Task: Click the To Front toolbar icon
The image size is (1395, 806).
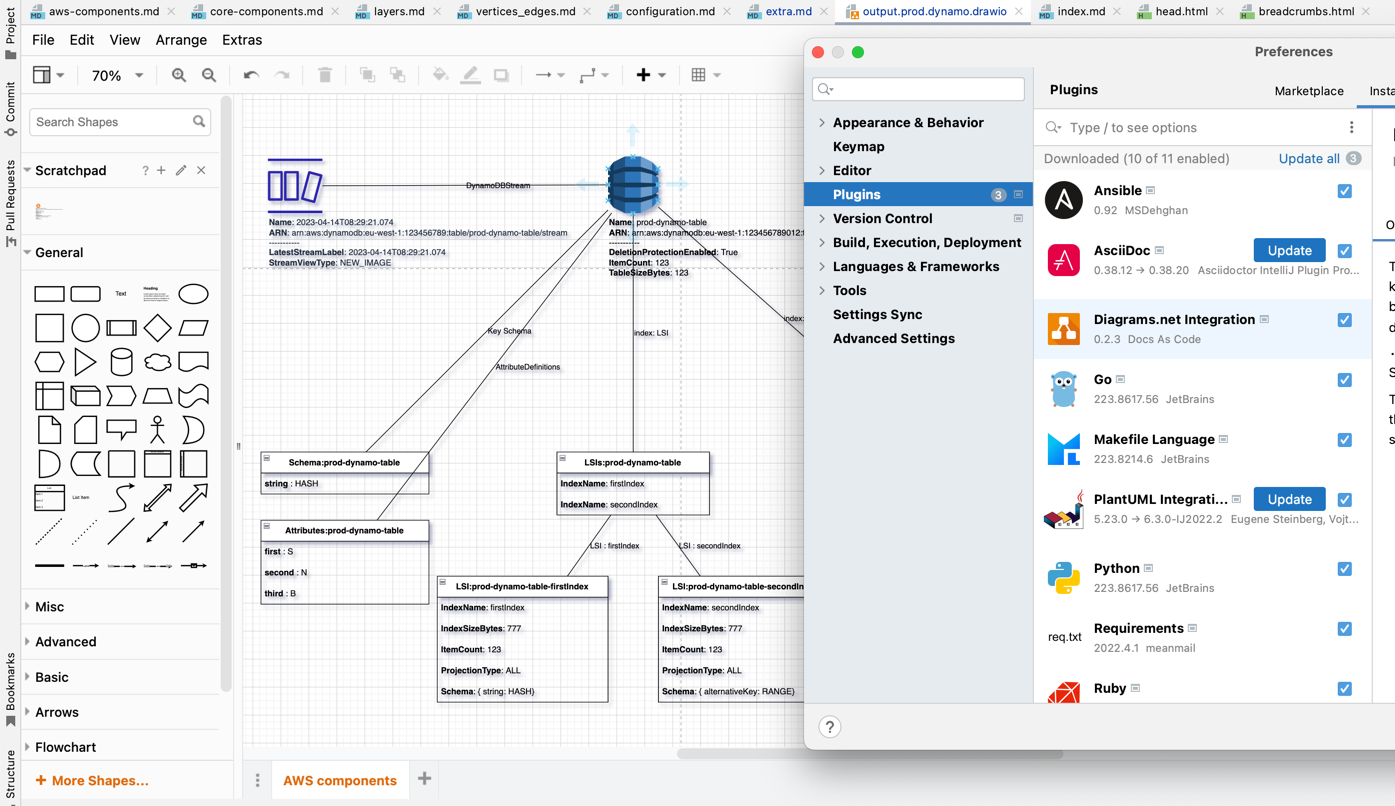Action: click(367, 75)
